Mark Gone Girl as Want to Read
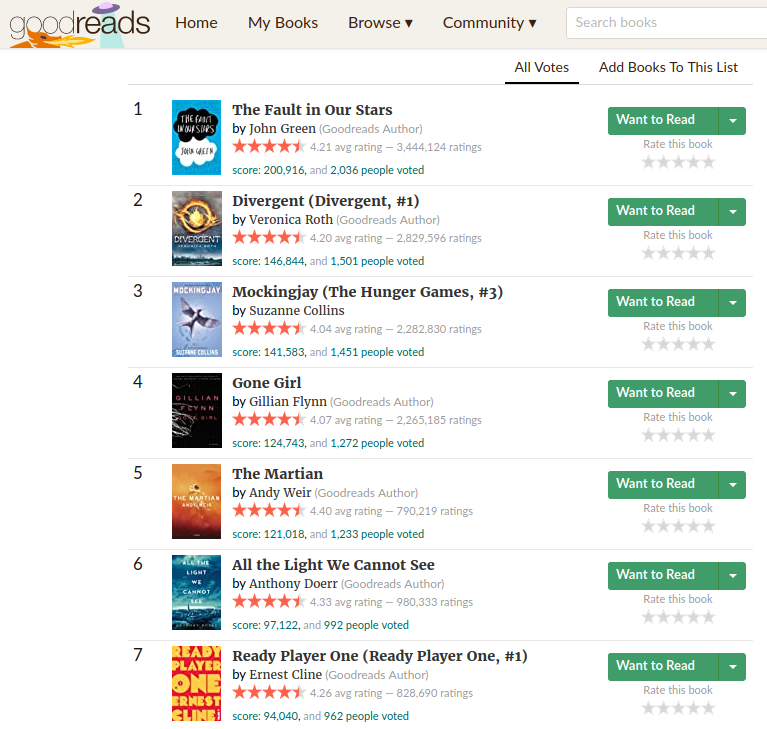 point(663,393)
